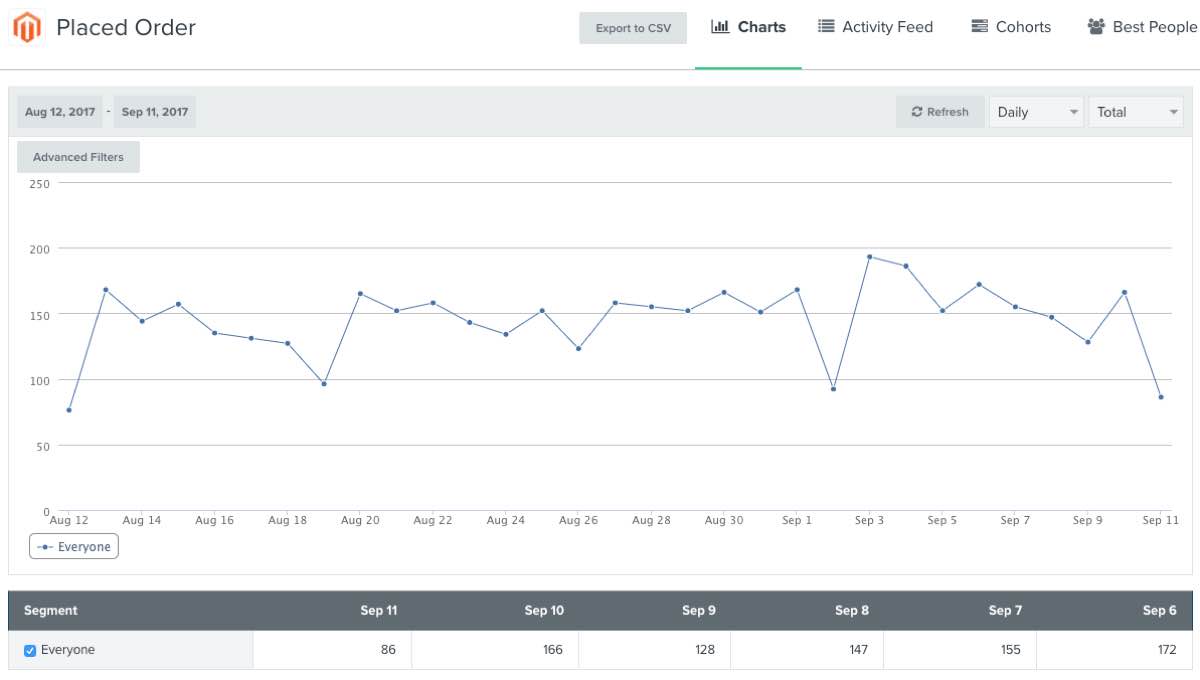Open Advanced Filters

click(x=78, y=157)
